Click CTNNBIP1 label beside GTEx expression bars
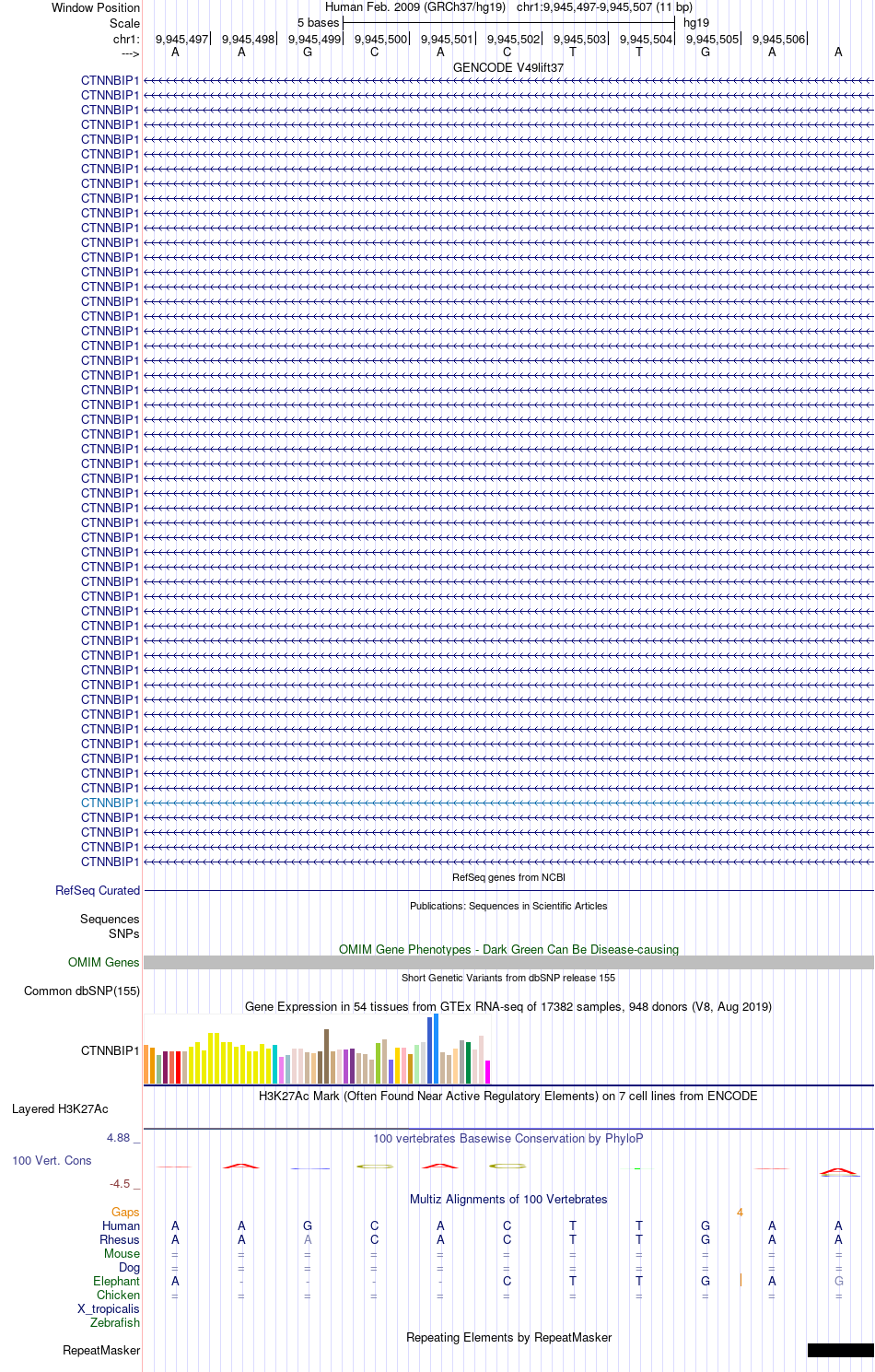 [x=110, y=1050]
